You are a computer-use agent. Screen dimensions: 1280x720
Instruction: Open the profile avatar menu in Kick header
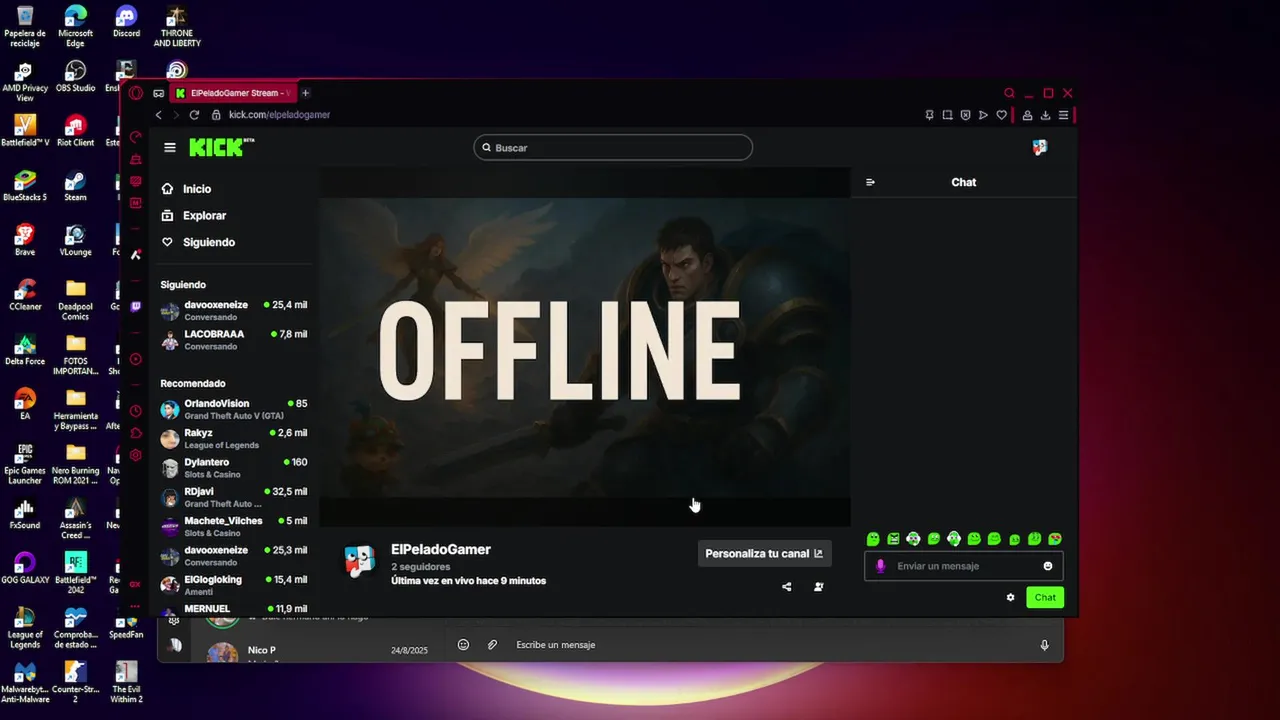click(1040, 147)
